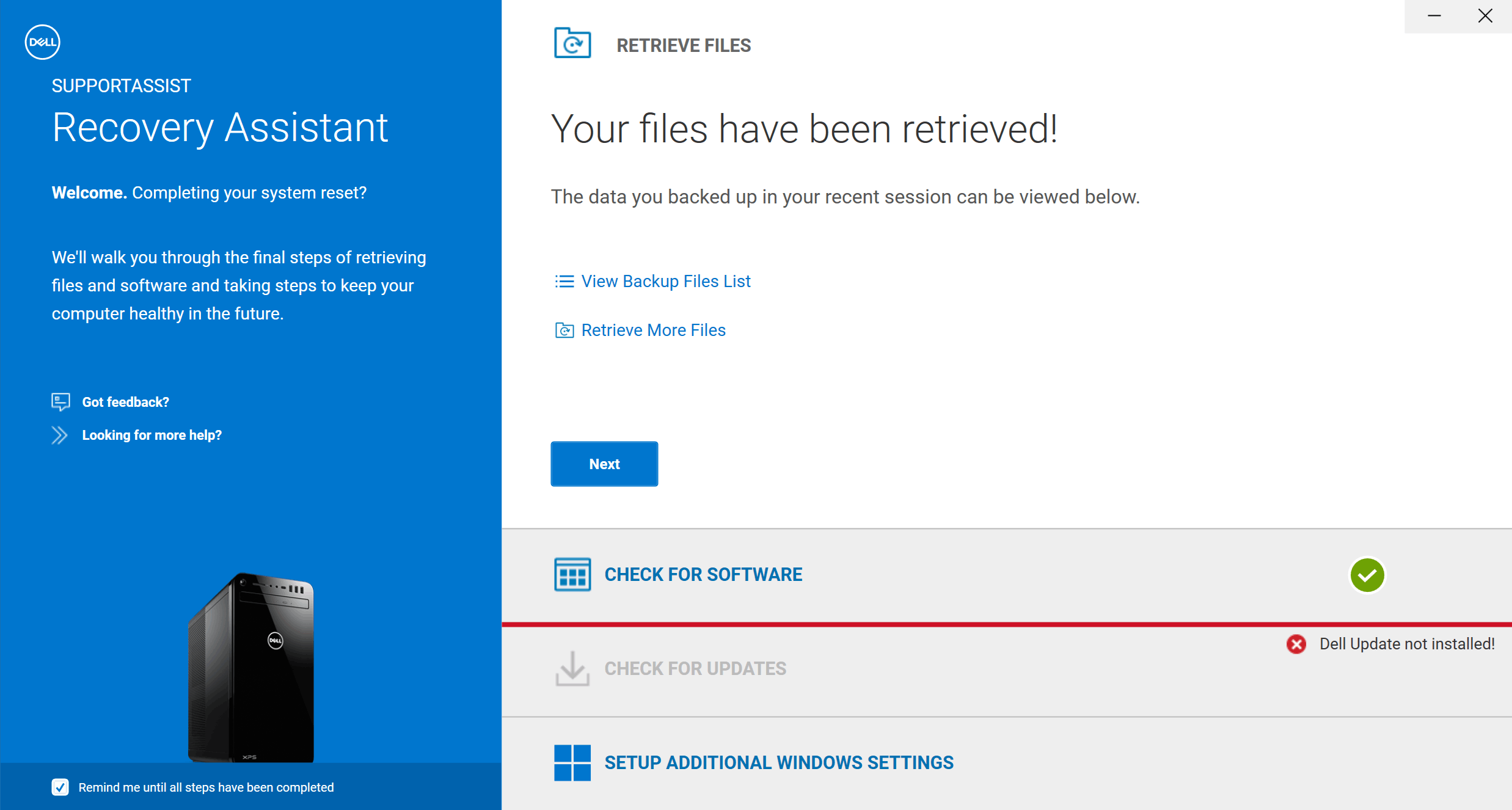Click the backup files list icon
Image resolution: width=1512 pixels, height=810 pixels.
pos(564,281)
